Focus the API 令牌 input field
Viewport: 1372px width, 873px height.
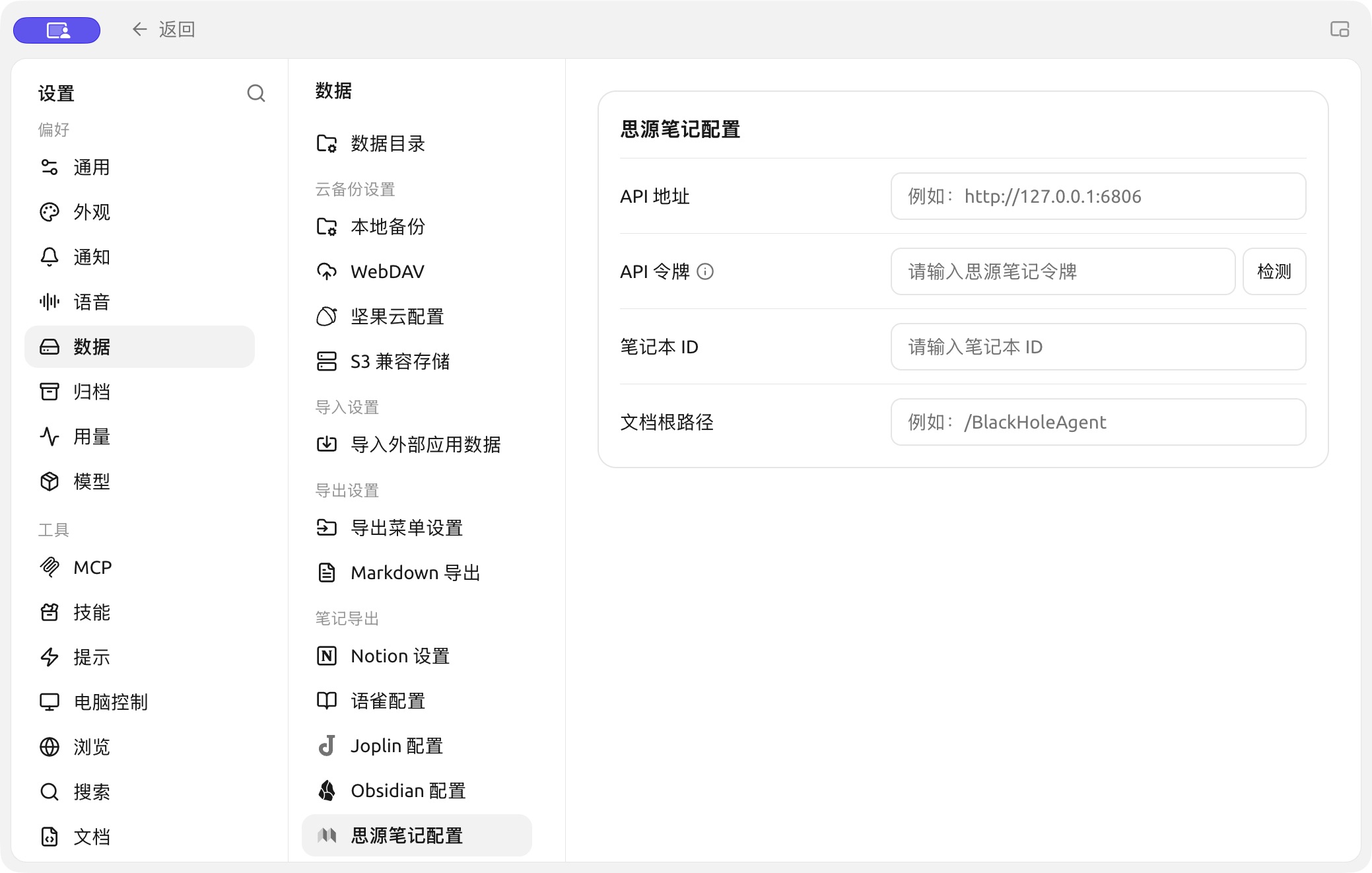pos(1063,271)
